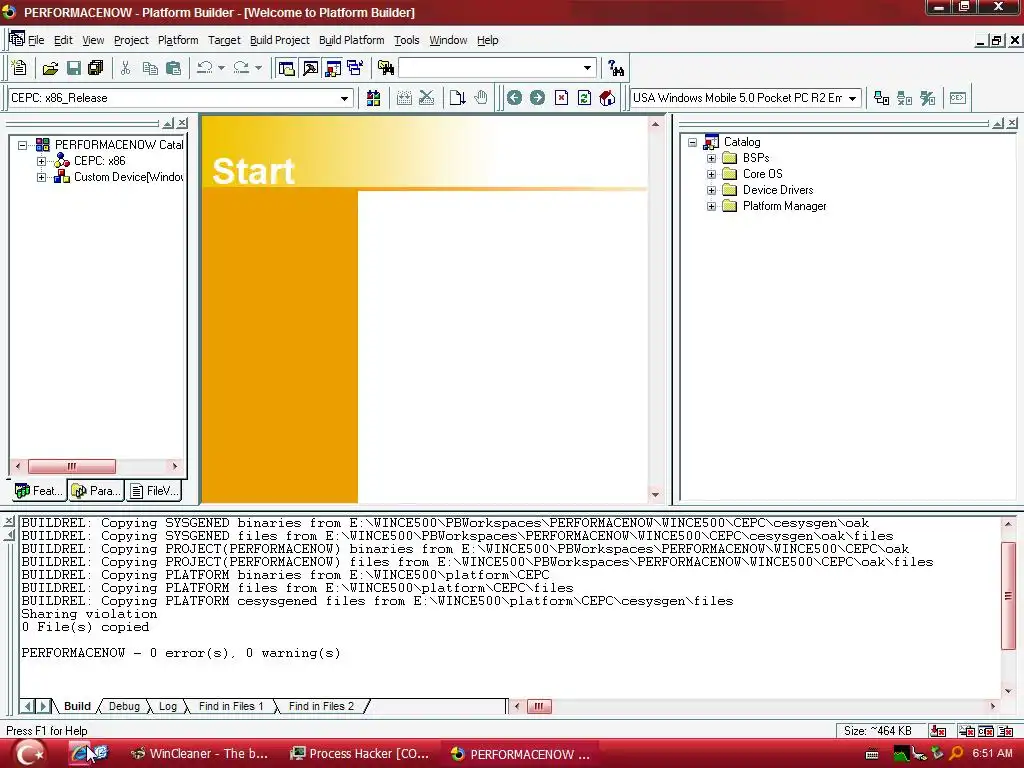Click the Paste clipboard icon
Screen dimensions: 1024x768
pyautogui.click(x=173, y=68)
